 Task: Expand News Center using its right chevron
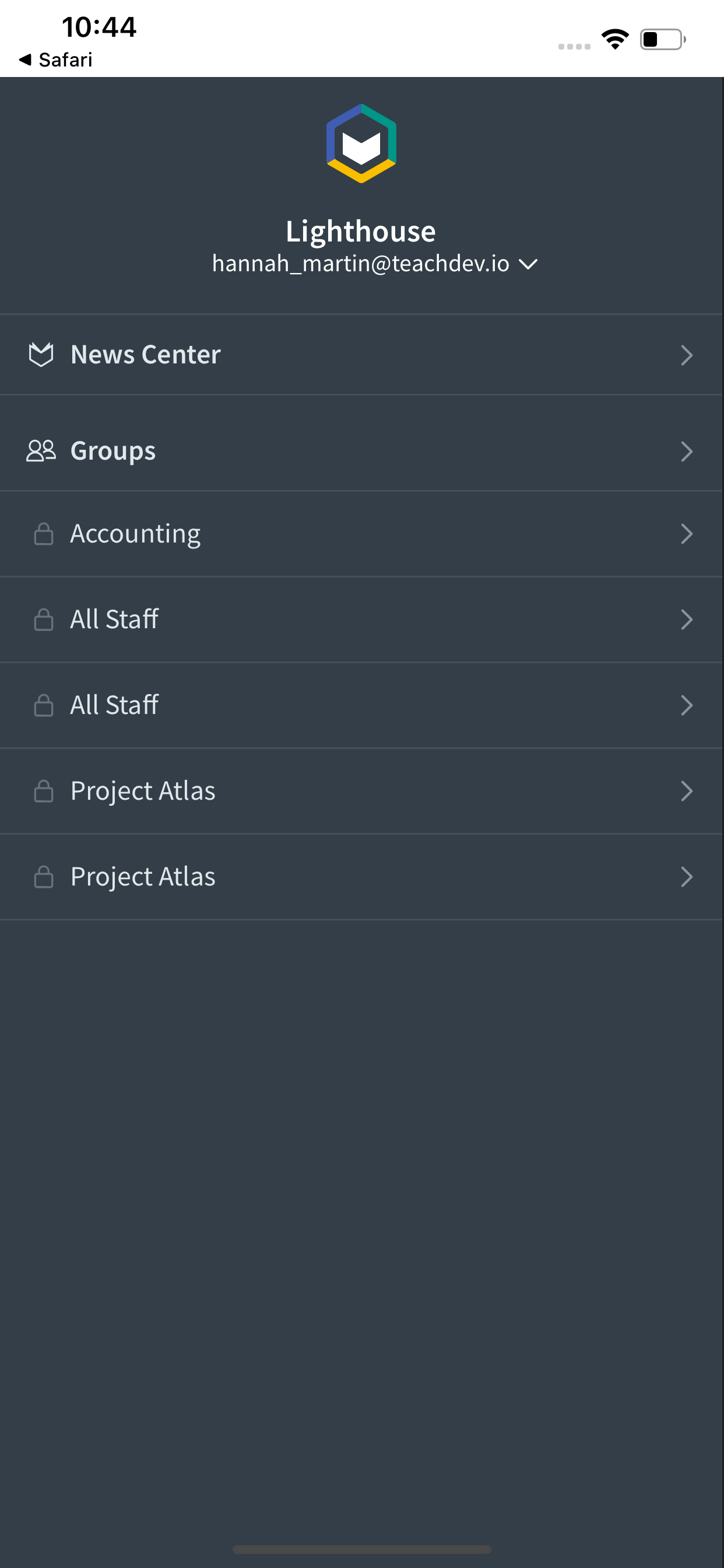(x=686, y=355)
